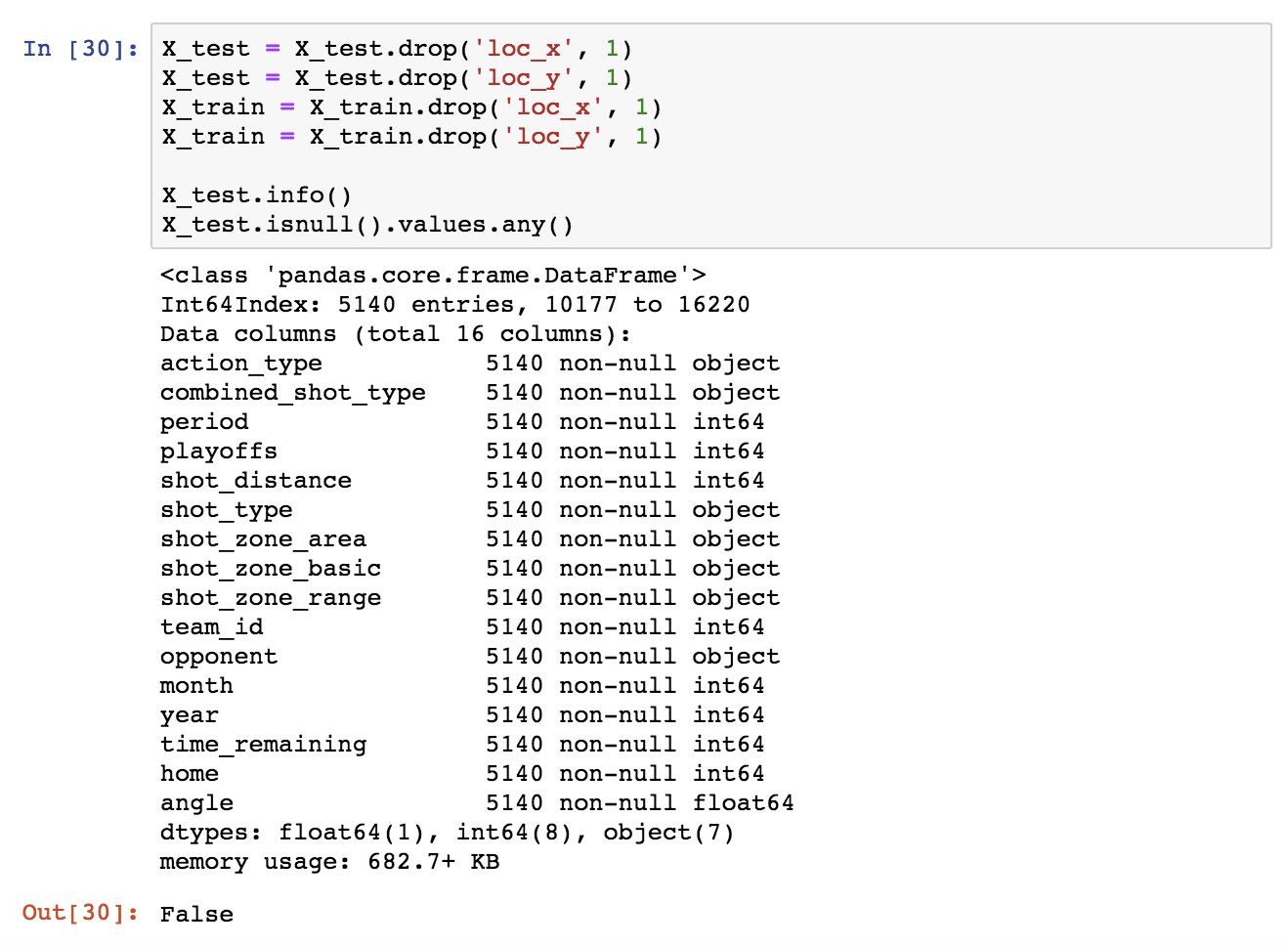Click the Data columns total line
Image resolution: width=1288 pixels, height=946 pixels.
[x=396, y=334]
